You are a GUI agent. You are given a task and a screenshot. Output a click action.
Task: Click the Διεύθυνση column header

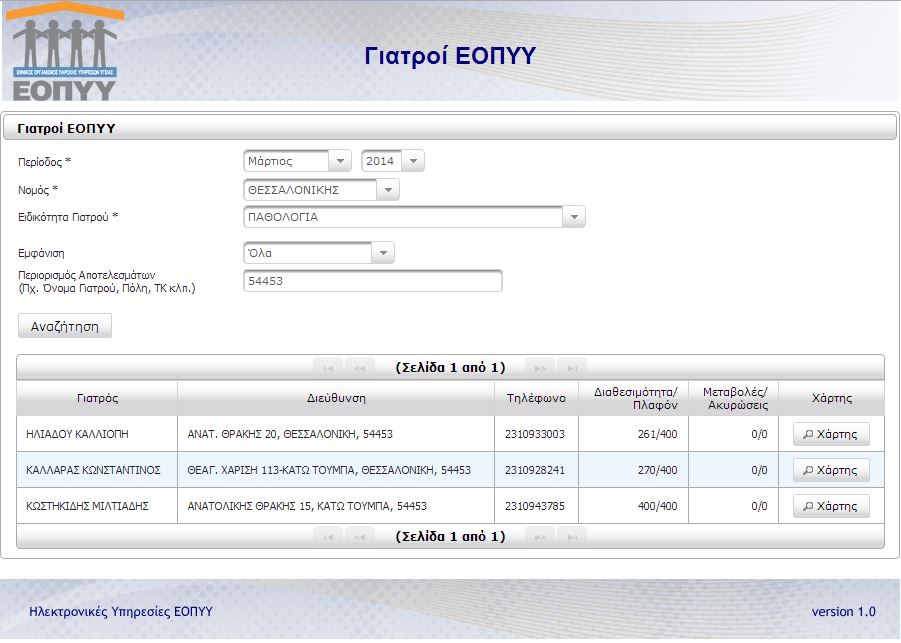(x=336, y=398)
